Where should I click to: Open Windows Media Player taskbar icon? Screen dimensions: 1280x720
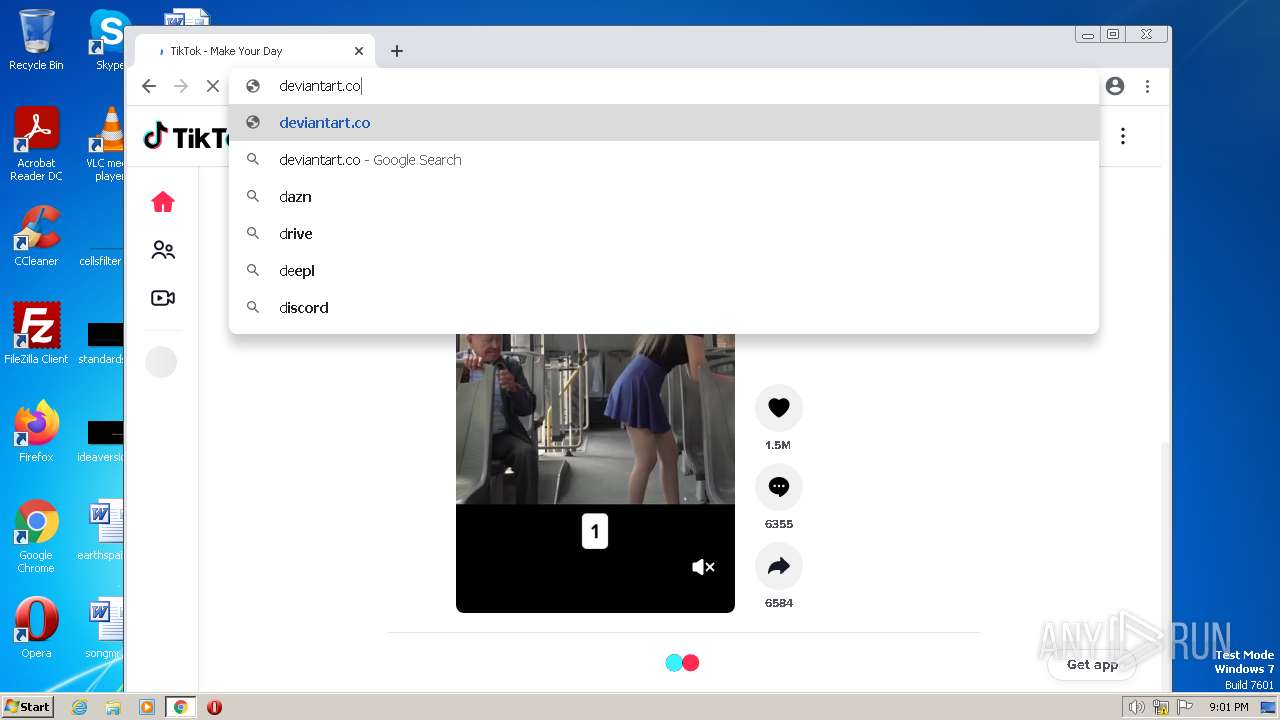coord(147,707)
